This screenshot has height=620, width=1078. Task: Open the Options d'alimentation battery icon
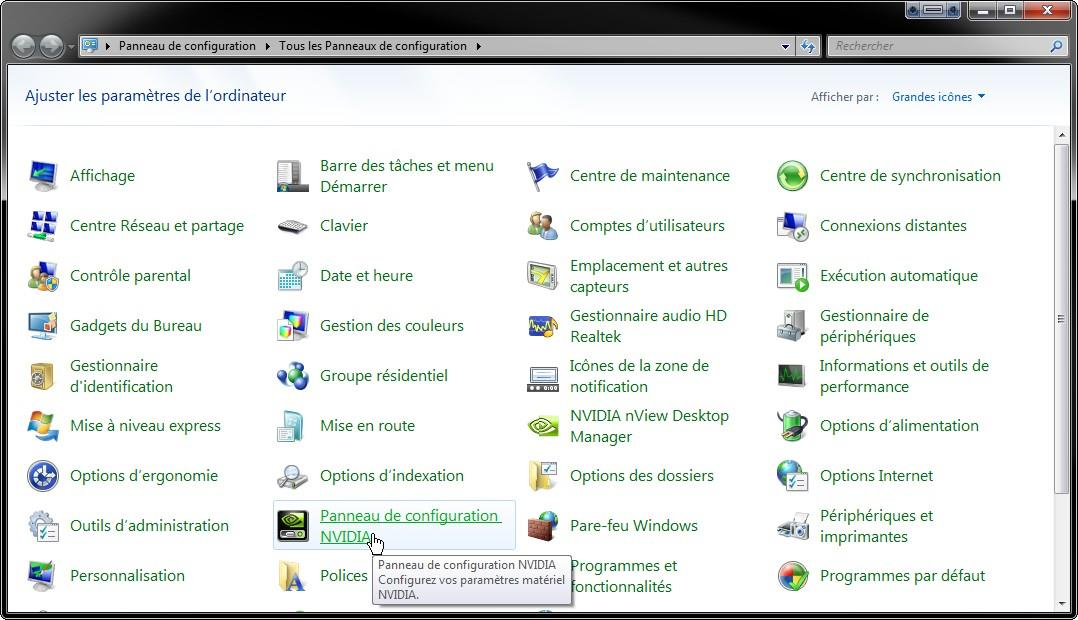pyautogui.click(x=792, y=426)
